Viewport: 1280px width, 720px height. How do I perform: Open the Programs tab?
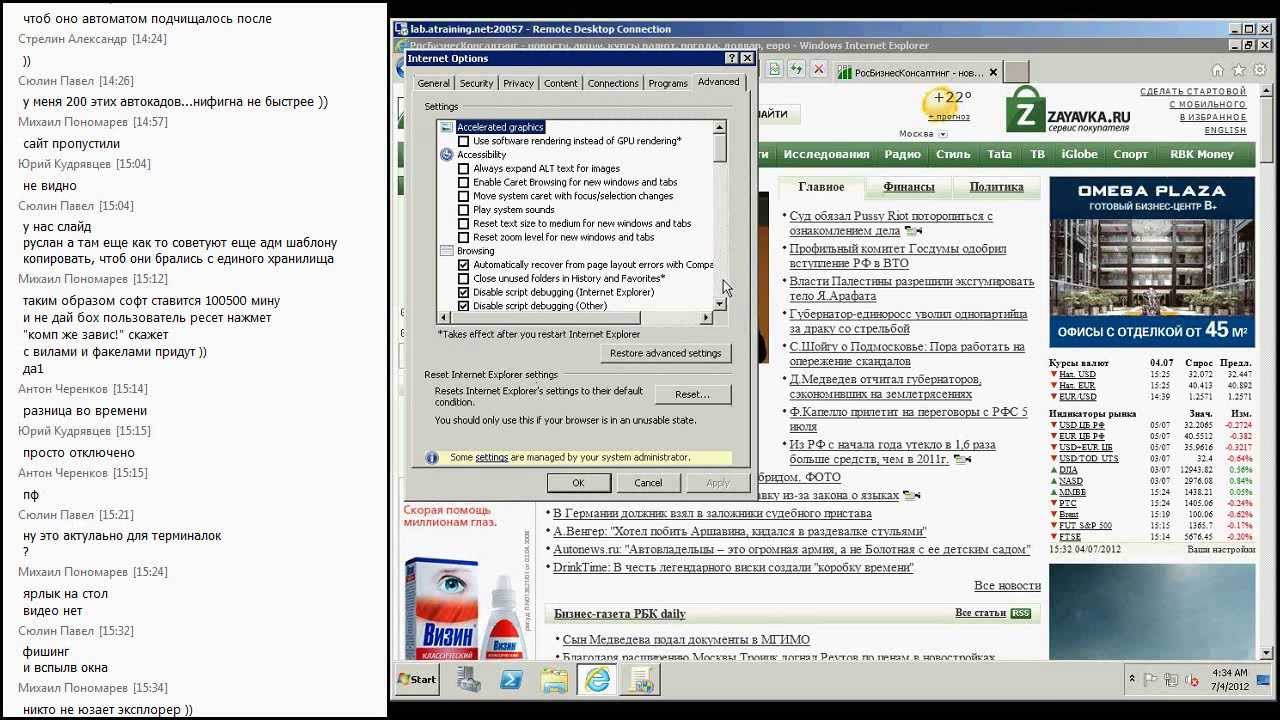668,84
